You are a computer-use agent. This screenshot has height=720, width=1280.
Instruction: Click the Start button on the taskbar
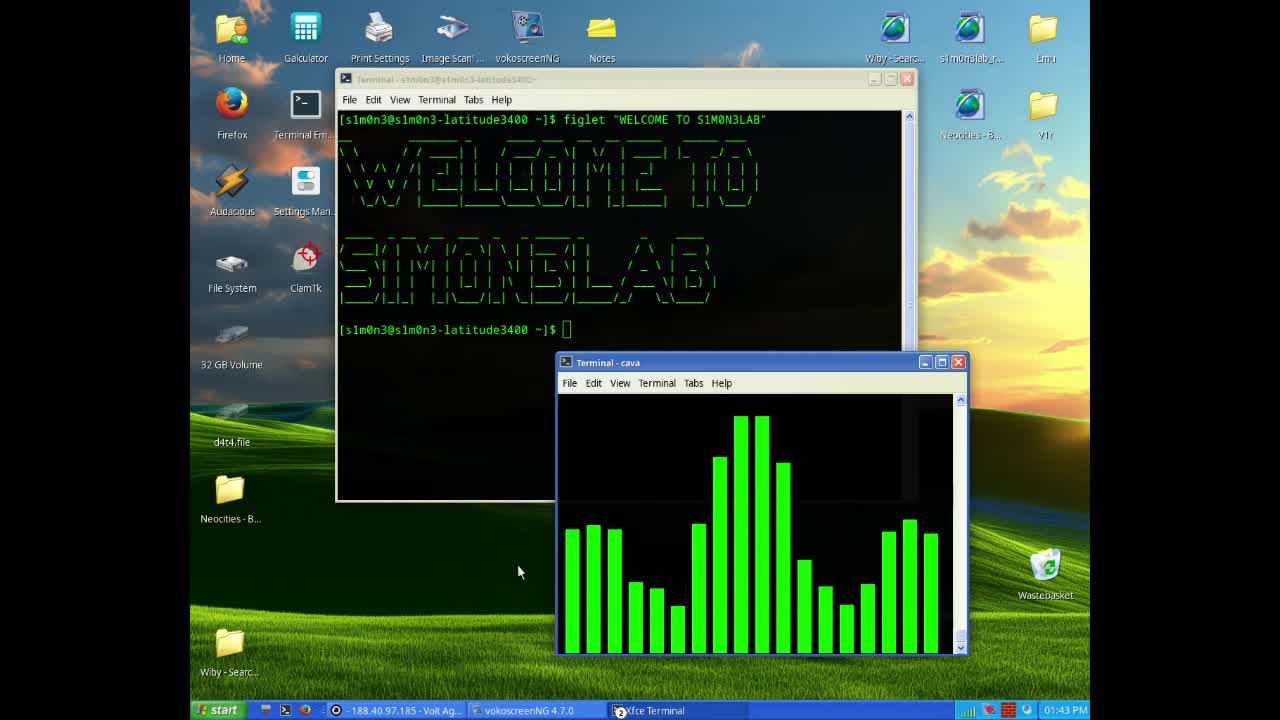218,710
